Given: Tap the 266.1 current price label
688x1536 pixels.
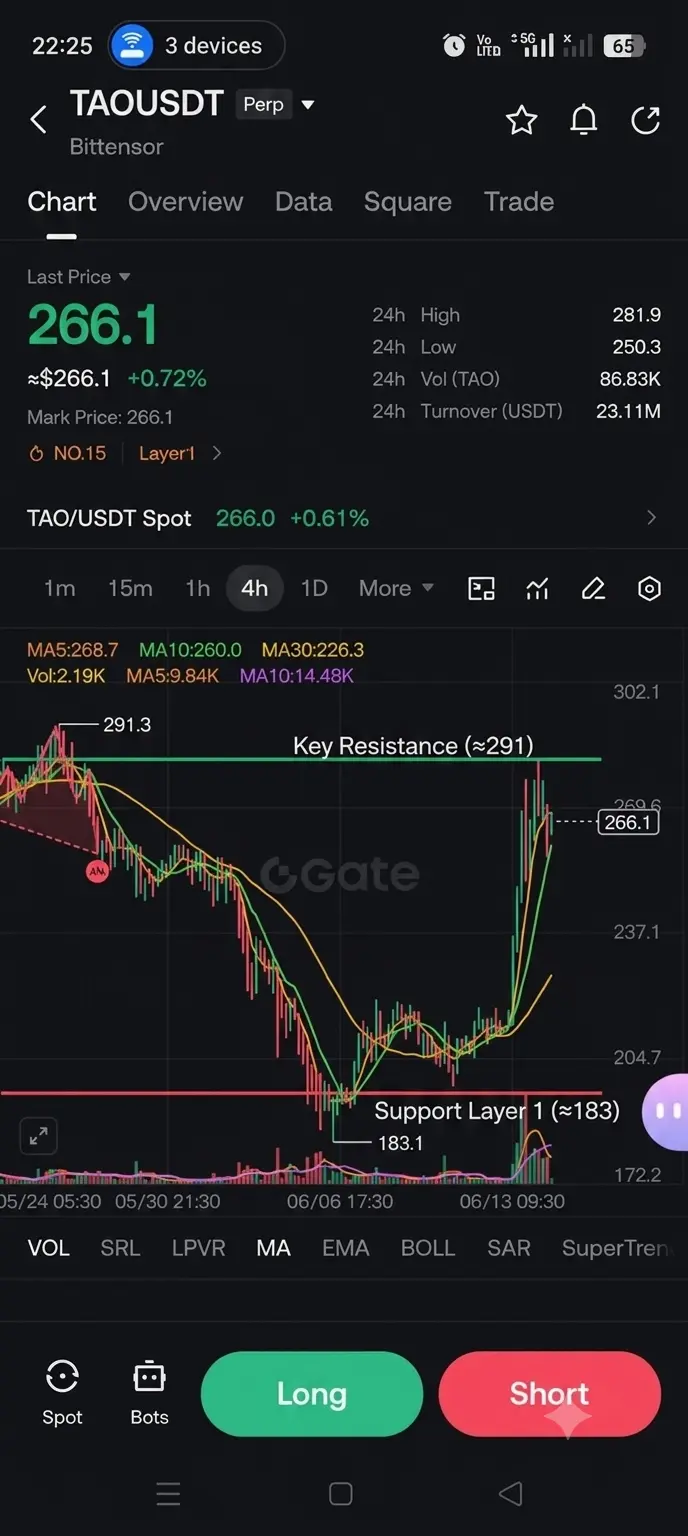Looking at the screenshot, I should coord(628,822).
